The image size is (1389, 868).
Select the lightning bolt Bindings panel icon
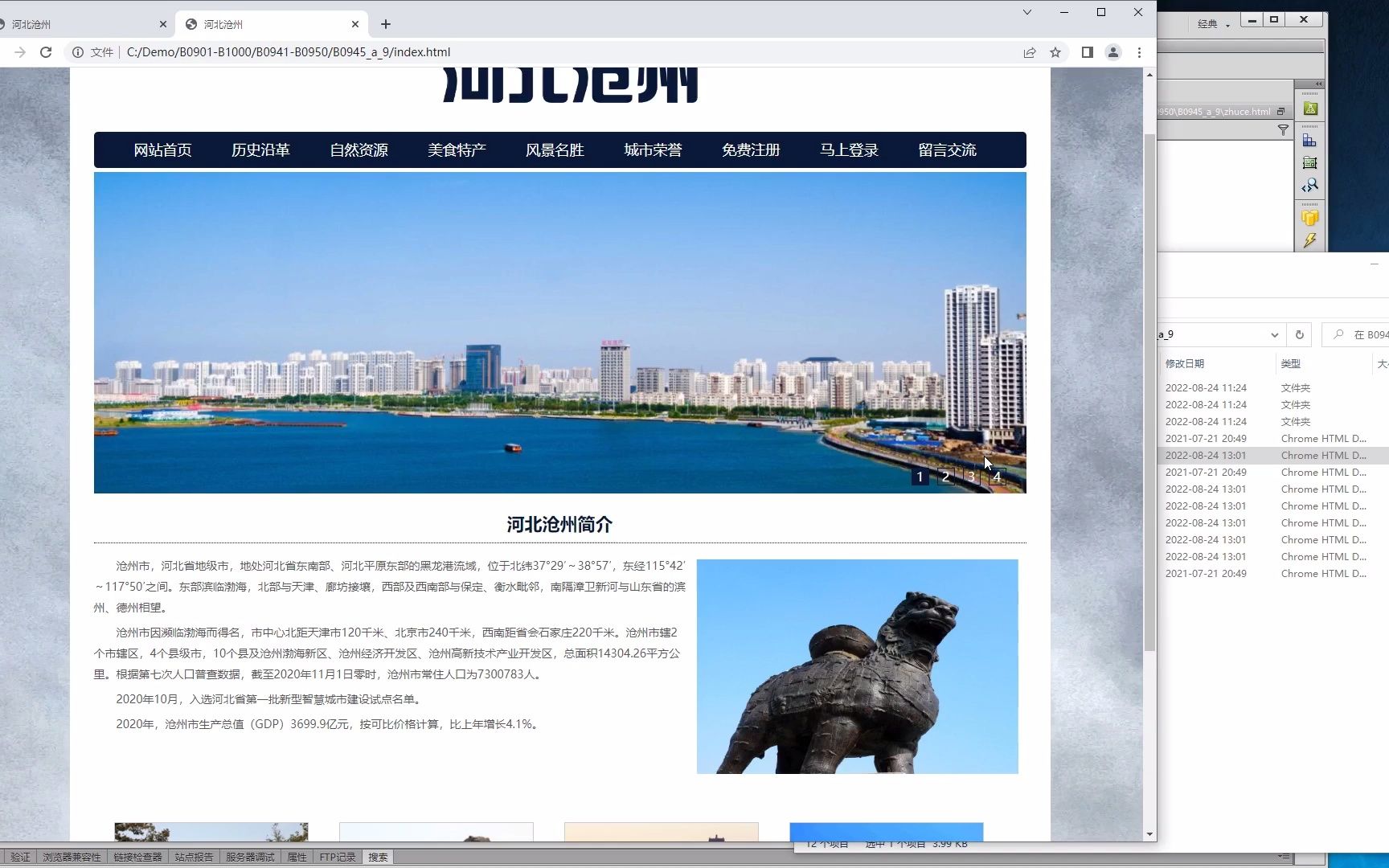1310,239
